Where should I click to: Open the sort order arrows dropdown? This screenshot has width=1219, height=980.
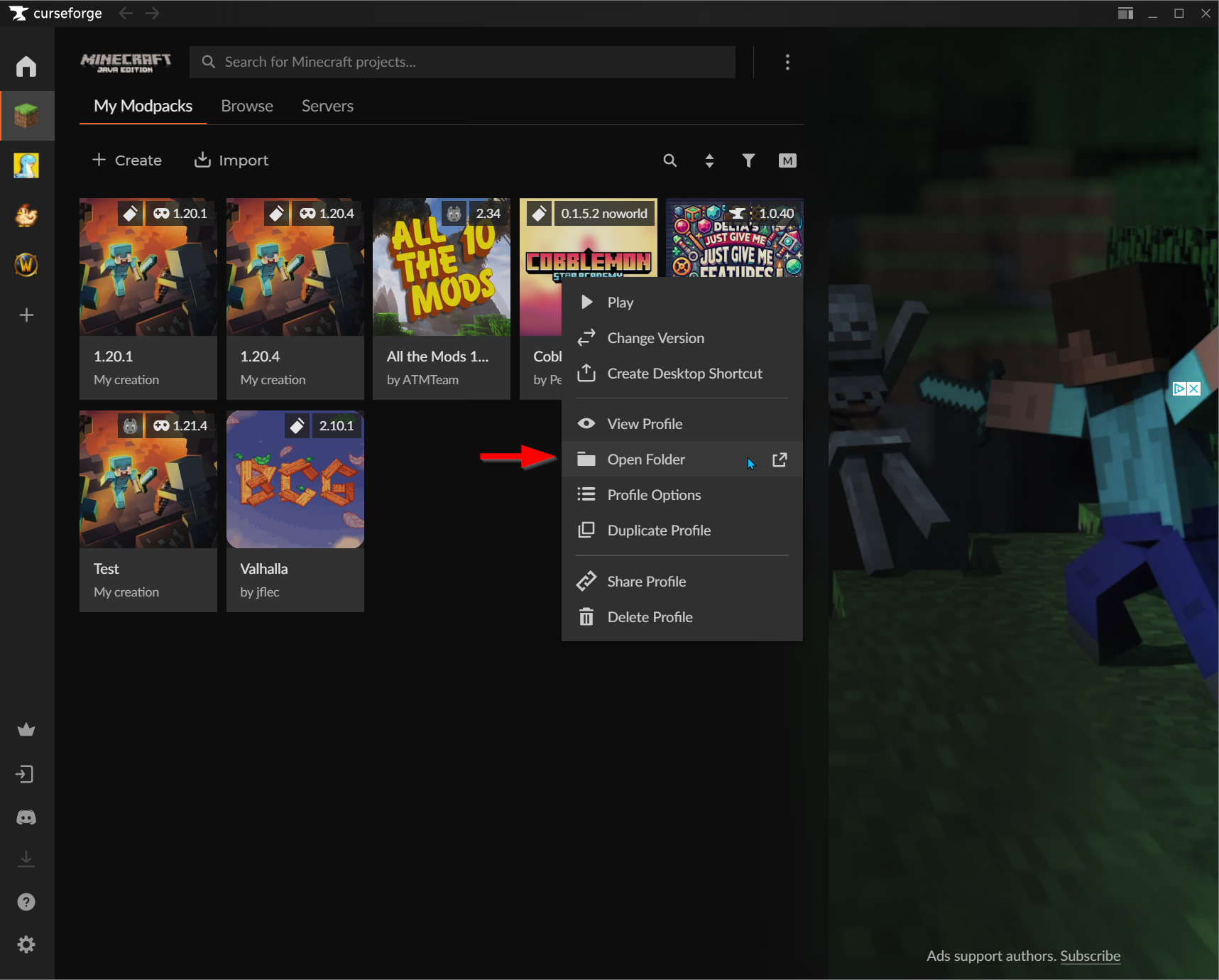[x=709, y=160]
